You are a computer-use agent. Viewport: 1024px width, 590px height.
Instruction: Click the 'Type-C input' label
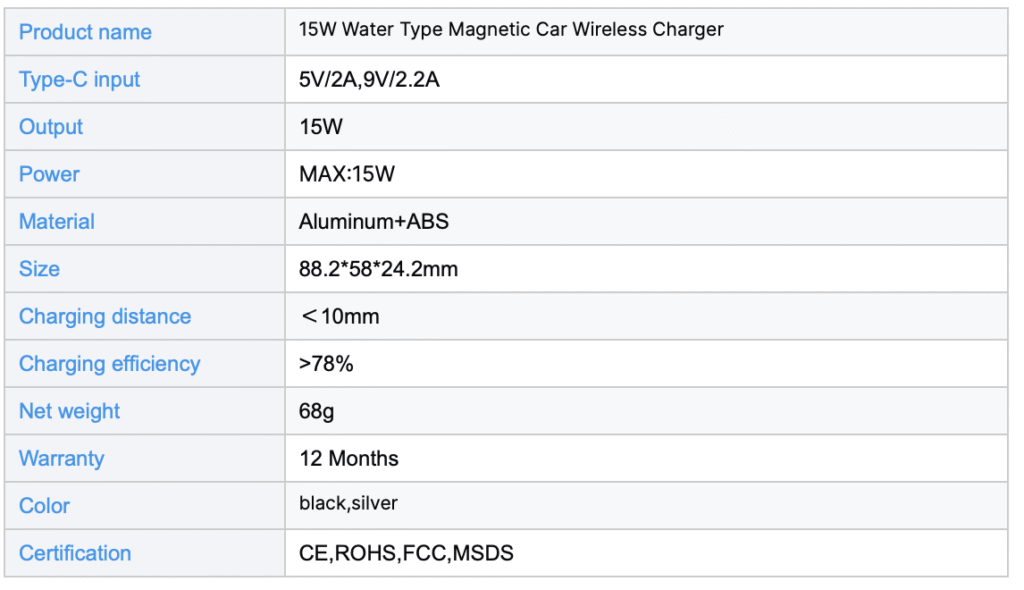(x=79, y=80)
